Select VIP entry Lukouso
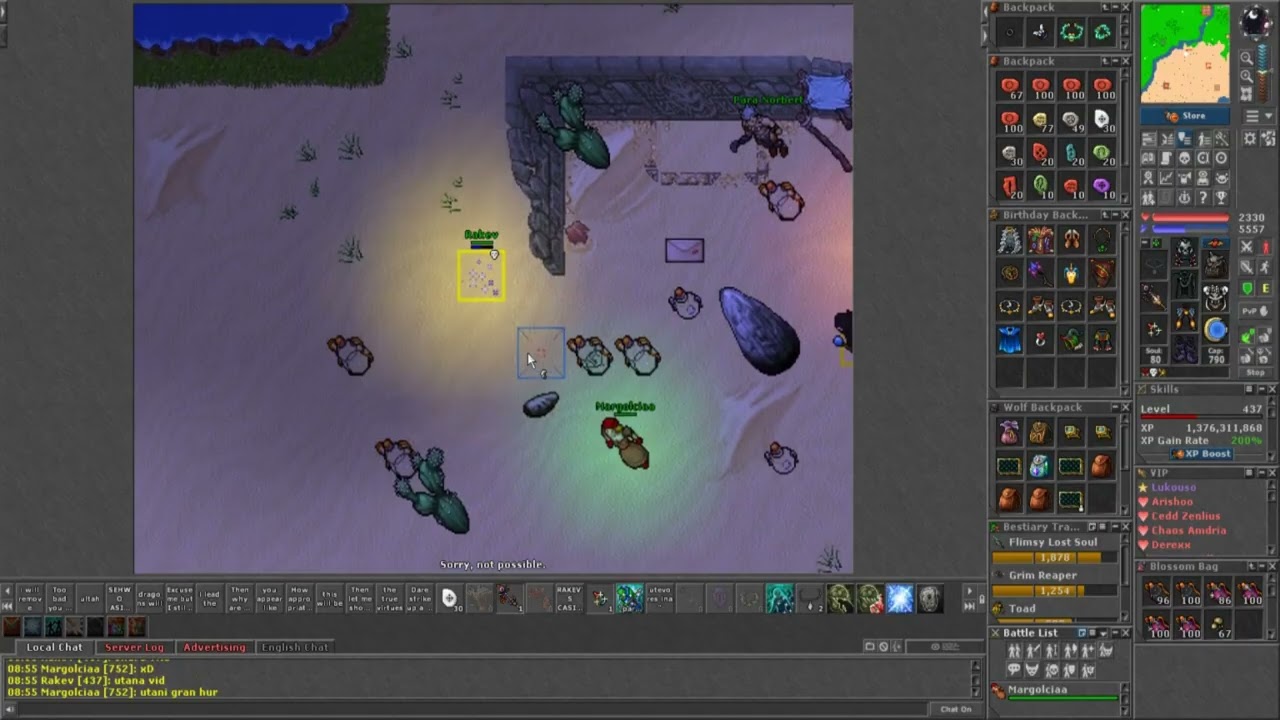 [1172, 488]
